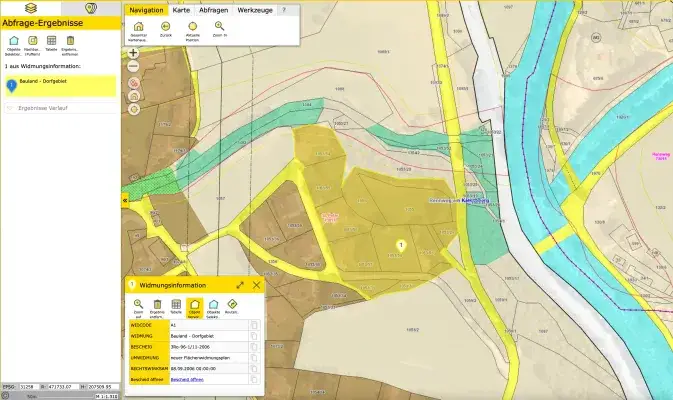The width and height of the screenshot is (673, 400).
Task: Maximize the Widmungsinformation popup
Action: click(x=240, y=285)
